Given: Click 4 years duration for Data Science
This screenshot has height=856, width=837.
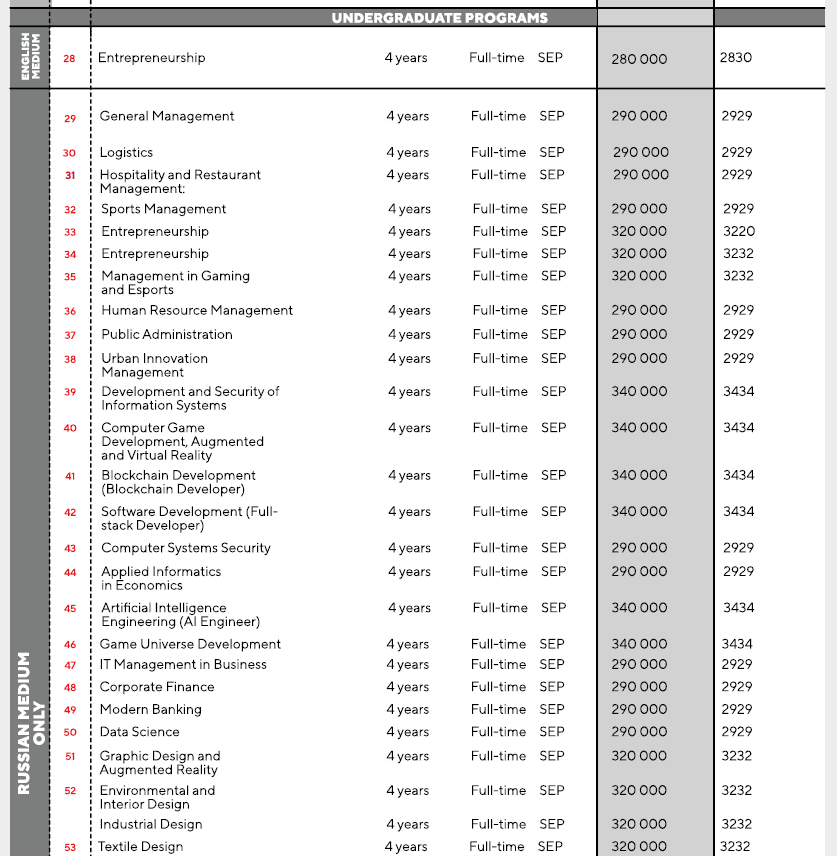Looking at the screenshot, I should pyautogui.click(x=407, y=732).
